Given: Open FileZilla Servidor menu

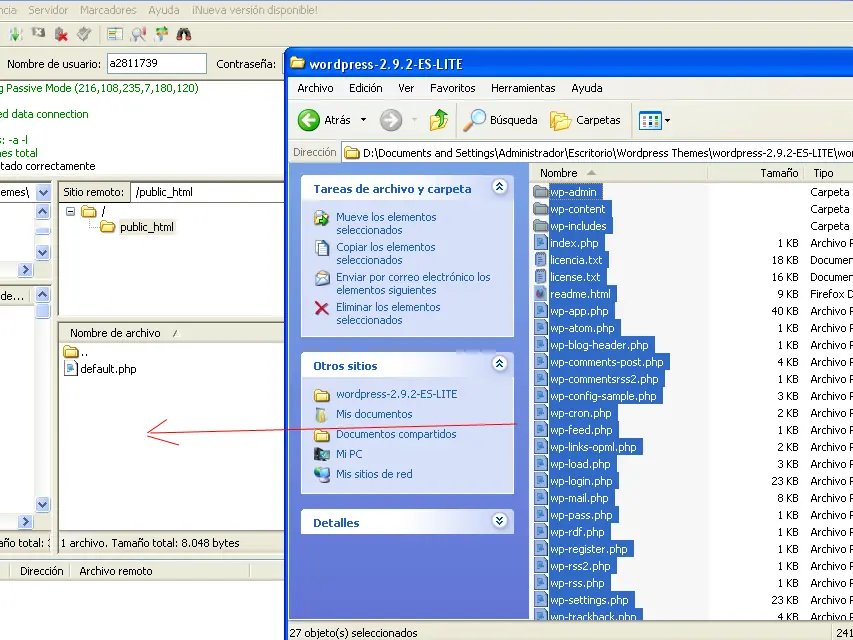Looking at the screenshot, I should 48,10.
